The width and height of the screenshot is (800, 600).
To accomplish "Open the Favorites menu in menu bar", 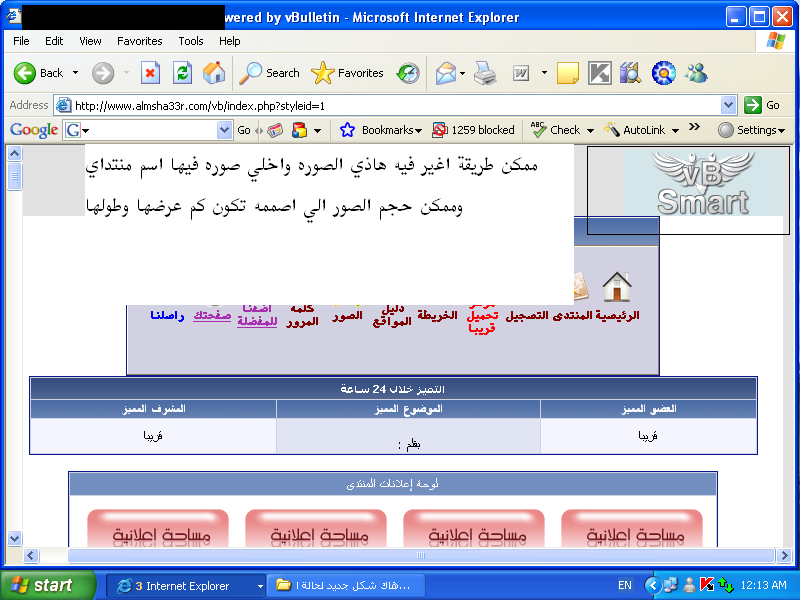I will tap(139, 41).
